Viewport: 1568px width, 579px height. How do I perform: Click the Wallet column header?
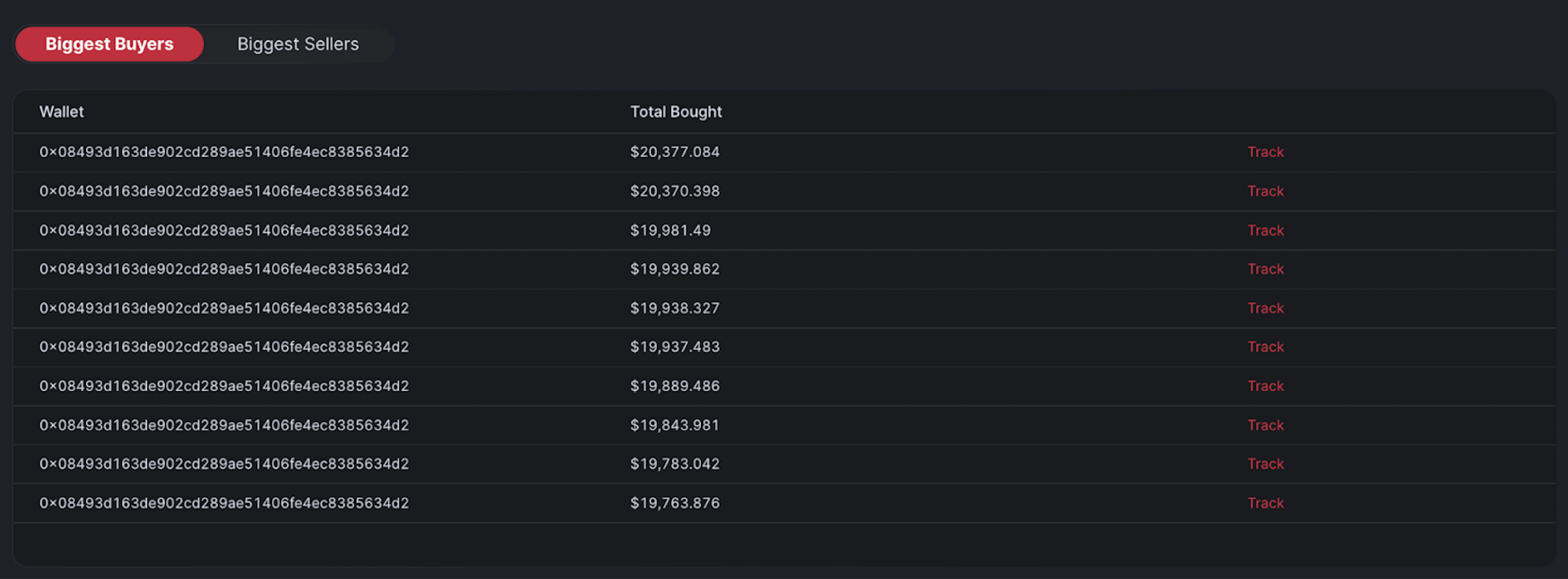click(x=62, y=112)
